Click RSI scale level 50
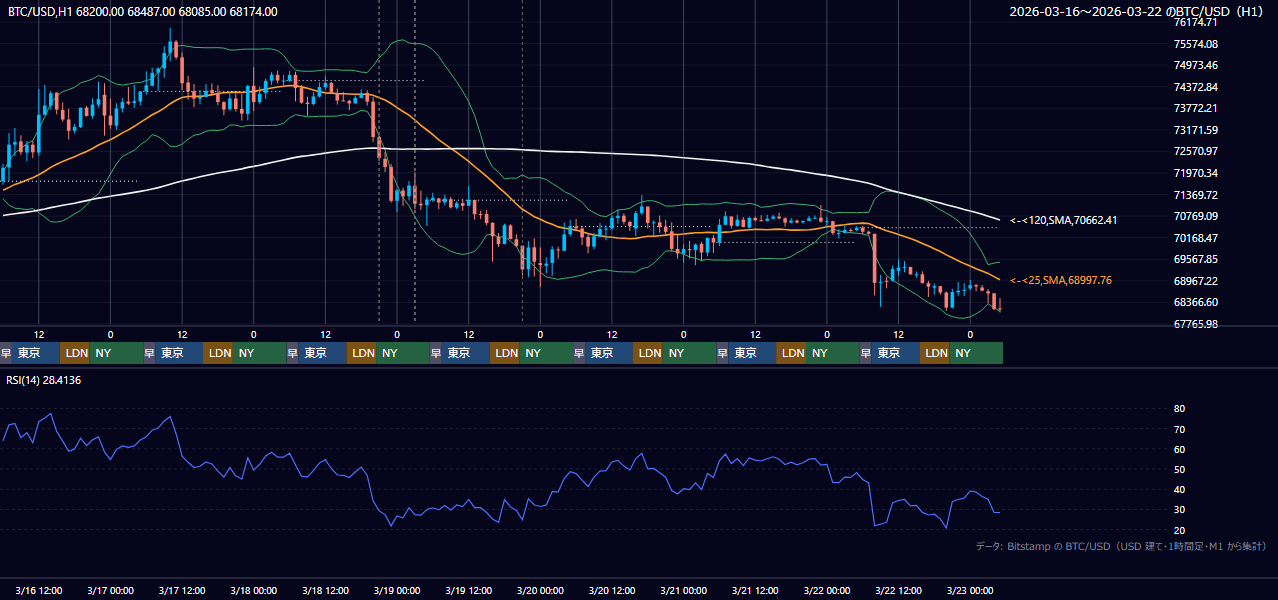 [x=1179, y=469]
